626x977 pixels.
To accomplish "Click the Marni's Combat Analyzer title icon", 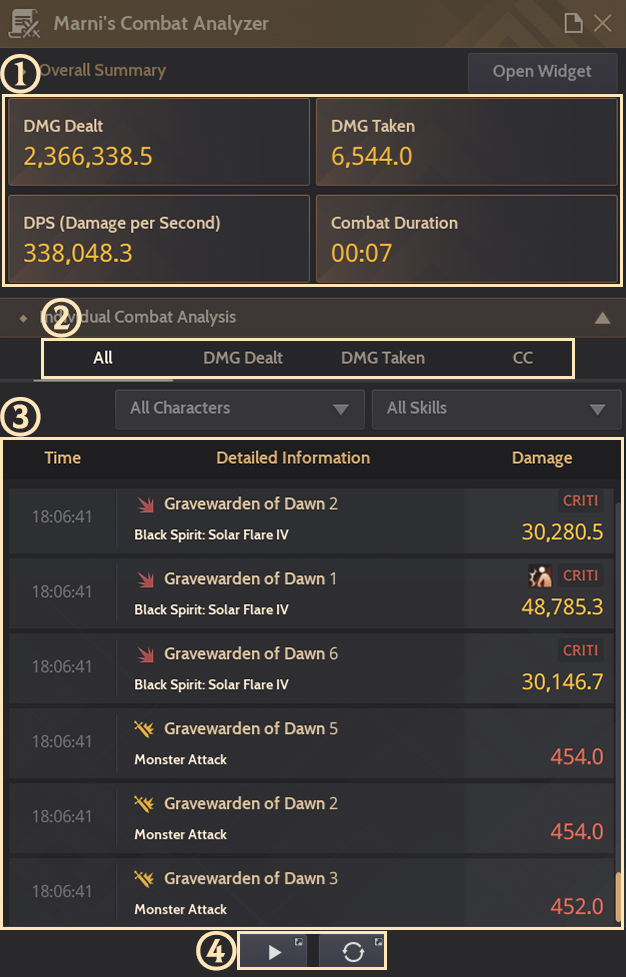I will coord(25,24).
